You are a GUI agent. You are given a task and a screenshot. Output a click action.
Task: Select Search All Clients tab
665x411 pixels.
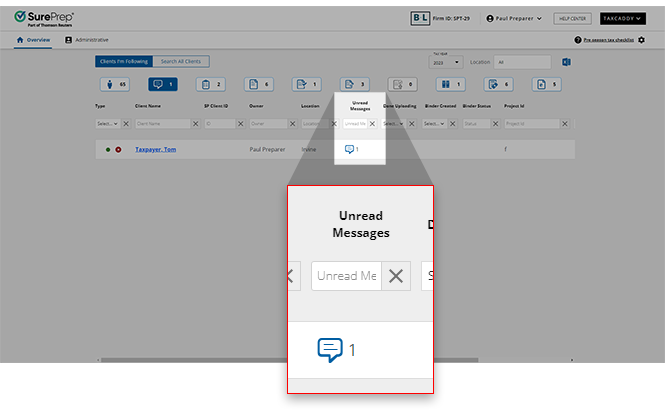tap(181, 62)
